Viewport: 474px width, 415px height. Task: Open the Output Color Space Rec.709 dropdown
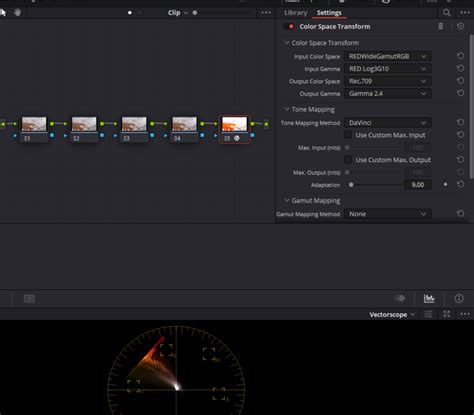[x=388, y=81]
